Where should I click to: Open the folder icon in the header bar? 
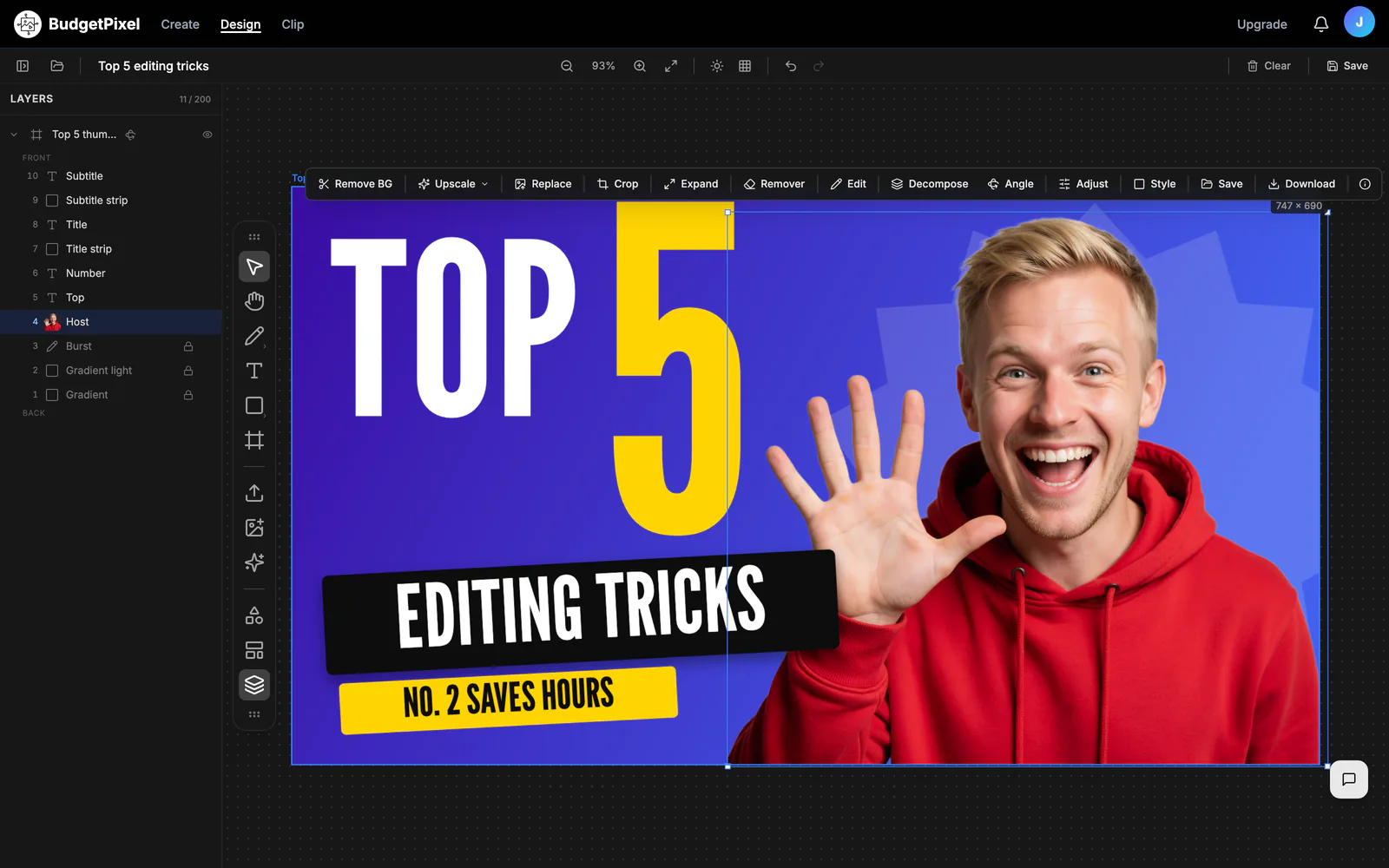(57, 66)
